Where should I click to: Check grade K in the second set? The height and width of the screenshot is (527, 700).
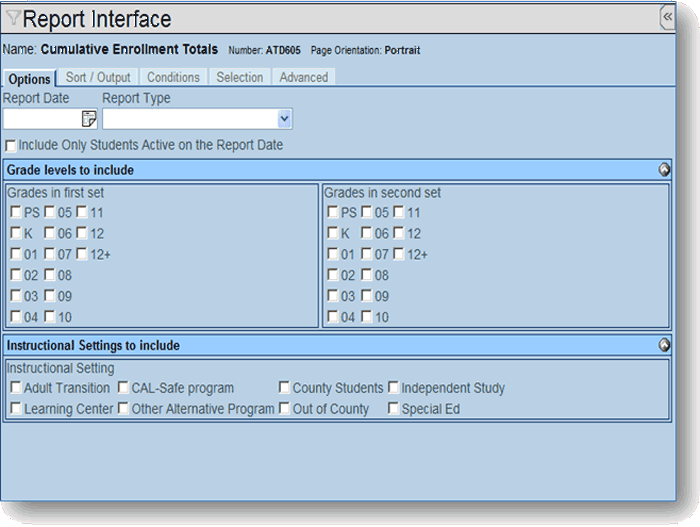333,233
